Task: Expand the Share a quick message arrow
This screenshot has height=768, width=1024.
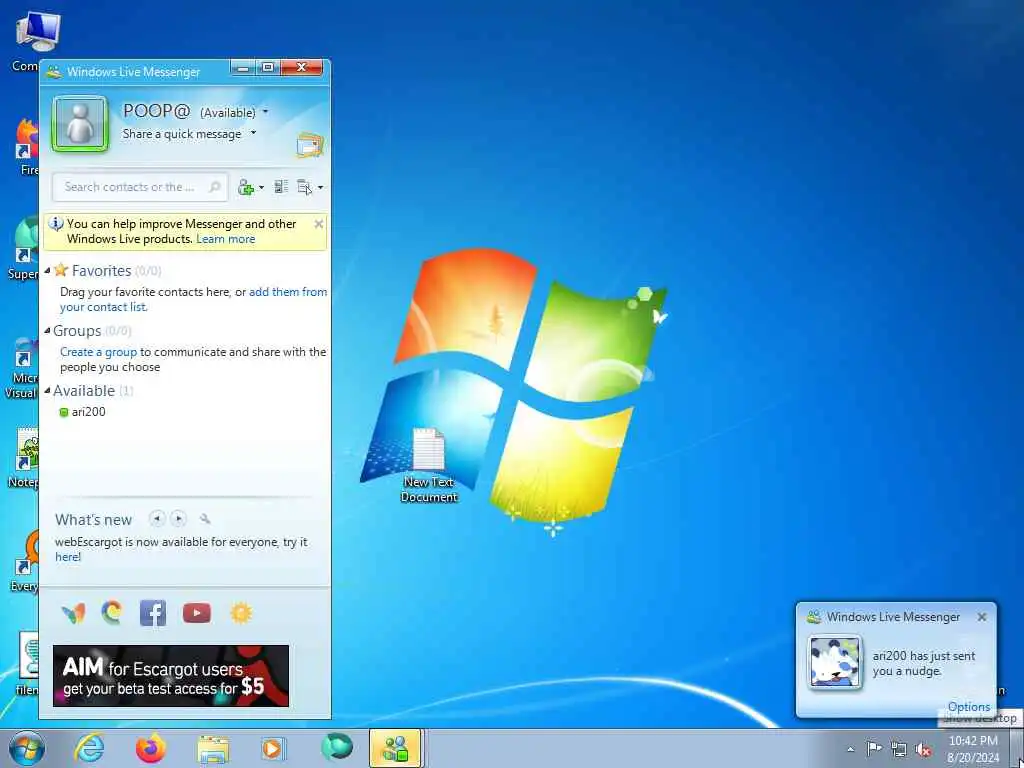Action: [x=253, y=133]
